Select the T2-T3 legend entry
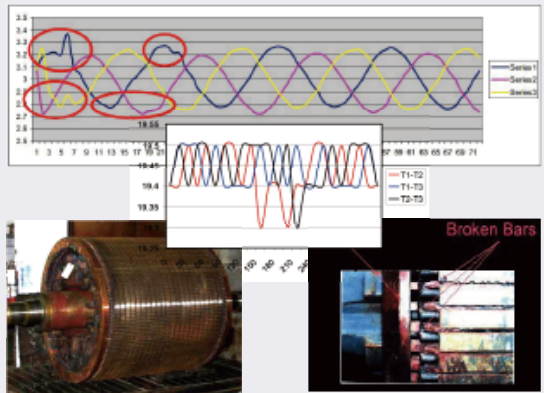The width and height of the screenshot is (544, 393). (x=406, y=199)
